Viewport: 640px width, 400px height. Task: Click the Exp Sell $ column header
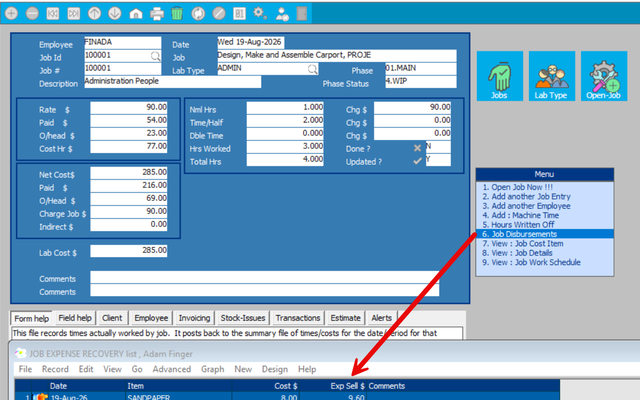click(333, 386)
